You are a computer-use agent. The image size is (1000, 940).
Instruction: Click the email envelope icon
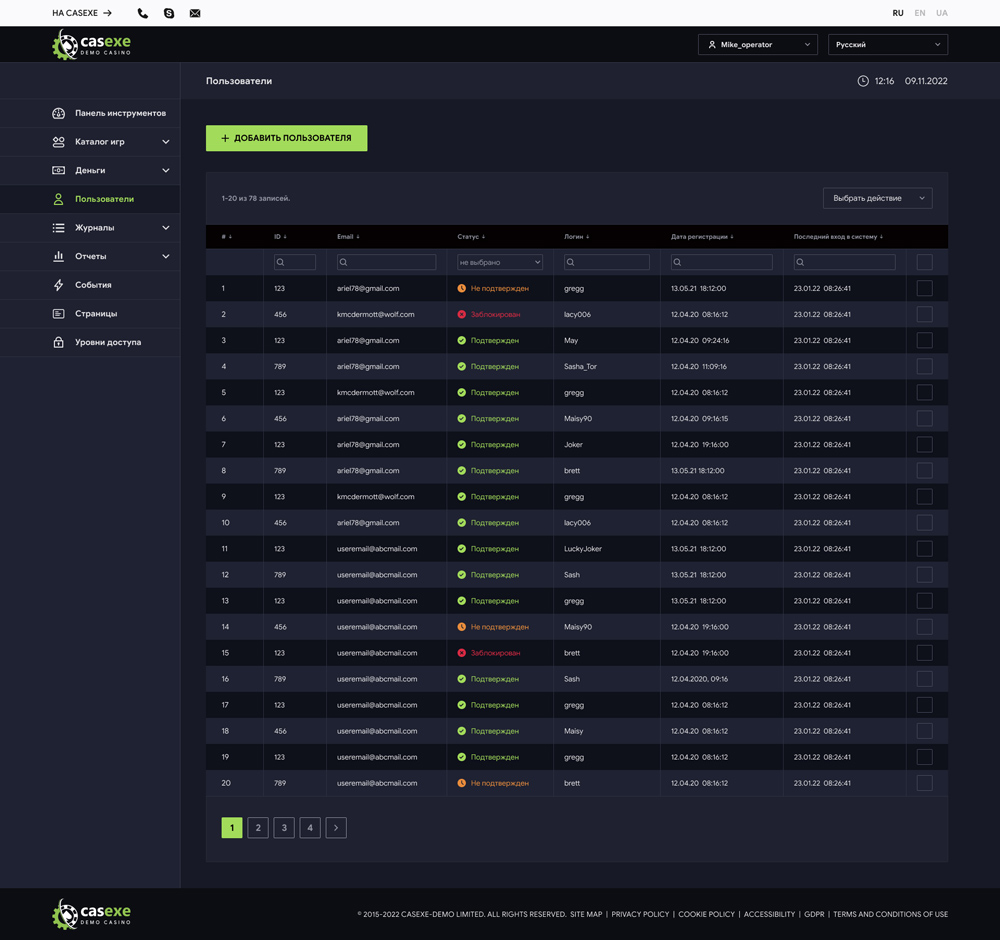pyautogui.click(x=195, y=13)
